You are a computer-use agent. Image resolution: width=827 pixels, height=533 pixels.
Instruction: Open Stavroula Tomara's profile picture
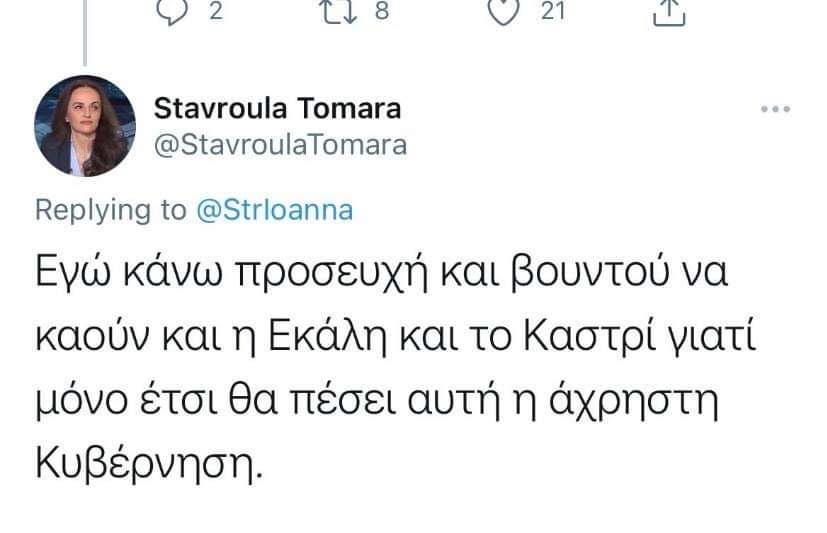click(x=85, y=126)
